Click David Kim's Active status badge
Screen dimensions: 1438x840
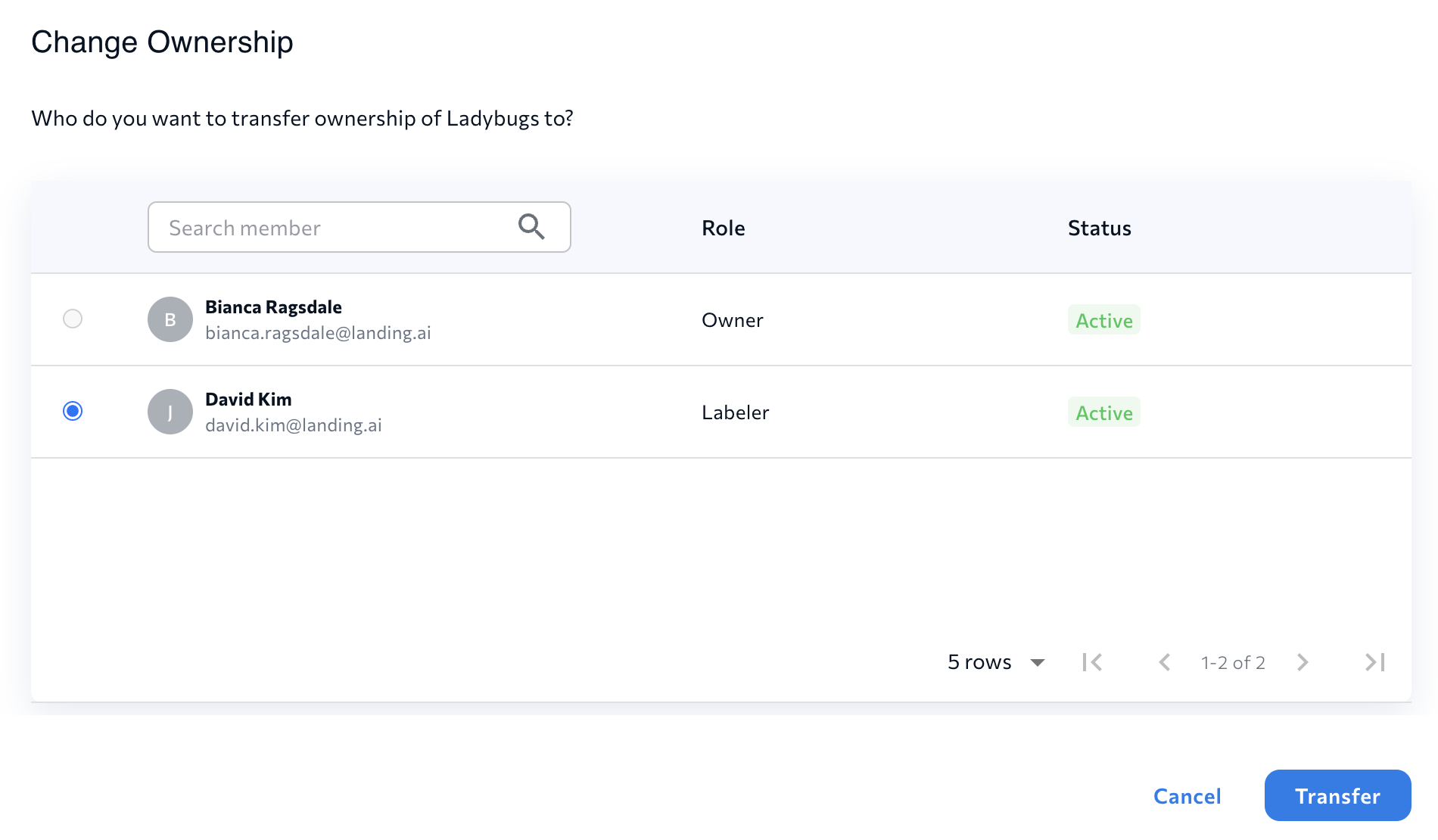1103,412
